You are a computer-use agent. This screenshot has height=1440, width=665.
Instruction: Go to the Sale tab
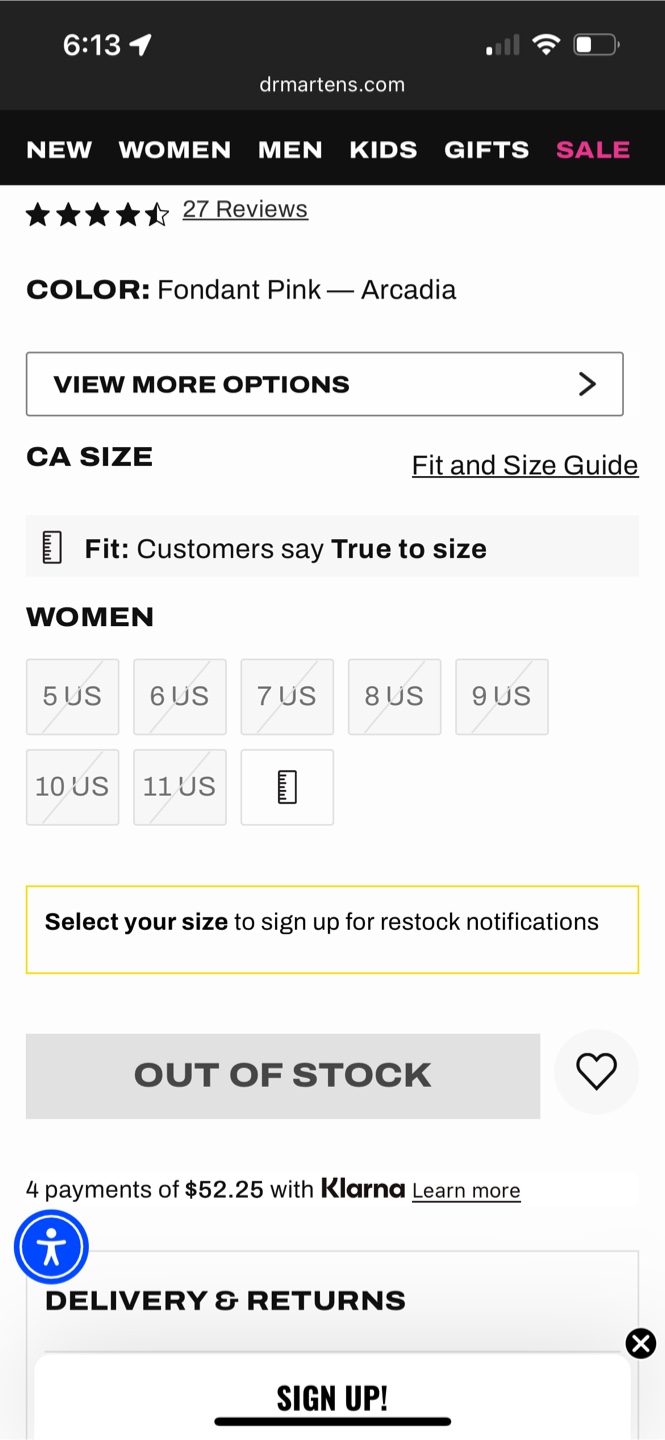(593, 150)
